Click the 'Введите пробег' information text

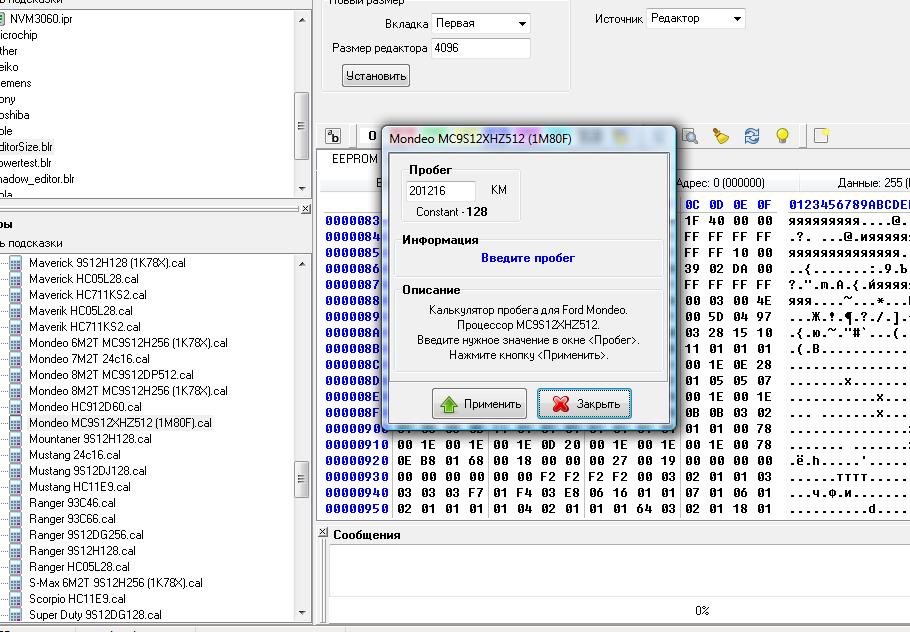pos(528,258)
